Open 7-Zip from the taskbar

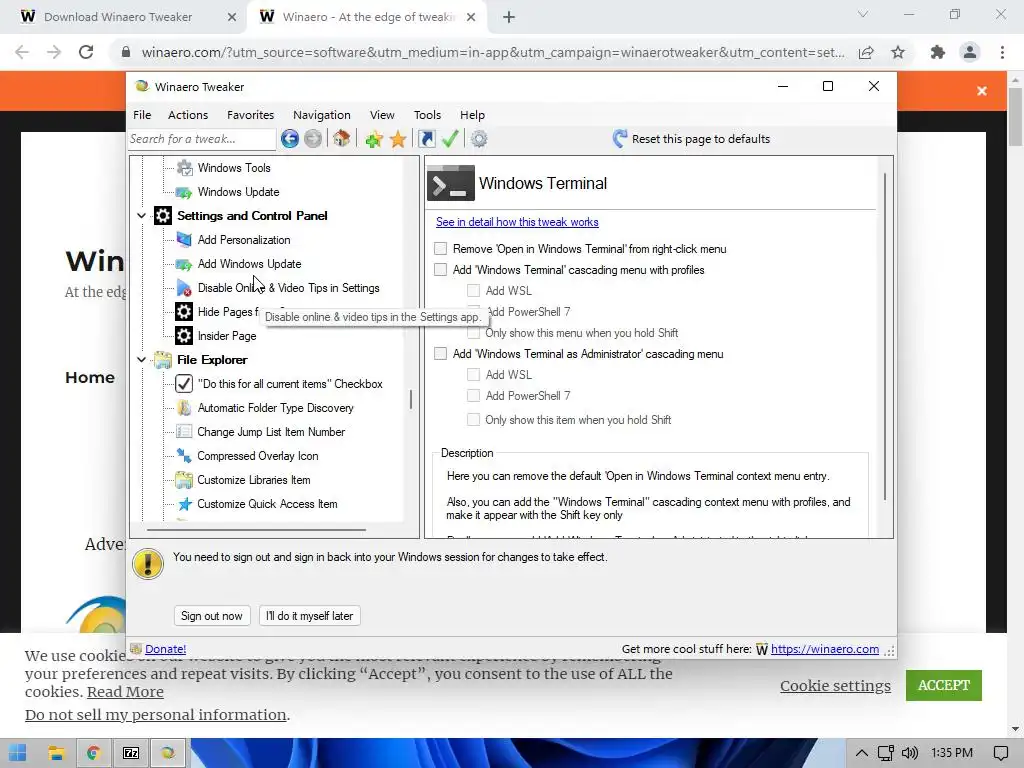pos(131,753)
